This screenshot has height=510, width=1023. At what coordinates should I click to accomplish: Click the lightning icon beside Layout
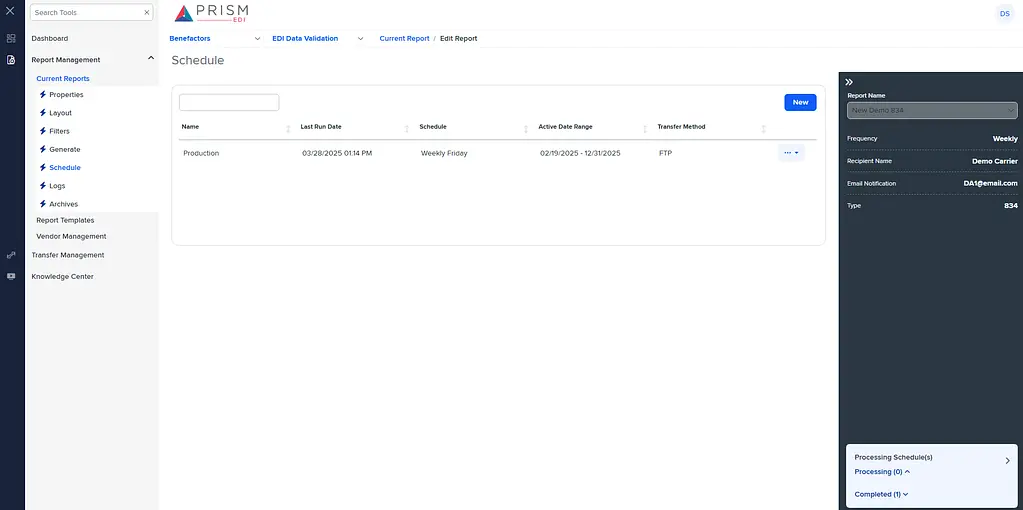pos(43,113)
